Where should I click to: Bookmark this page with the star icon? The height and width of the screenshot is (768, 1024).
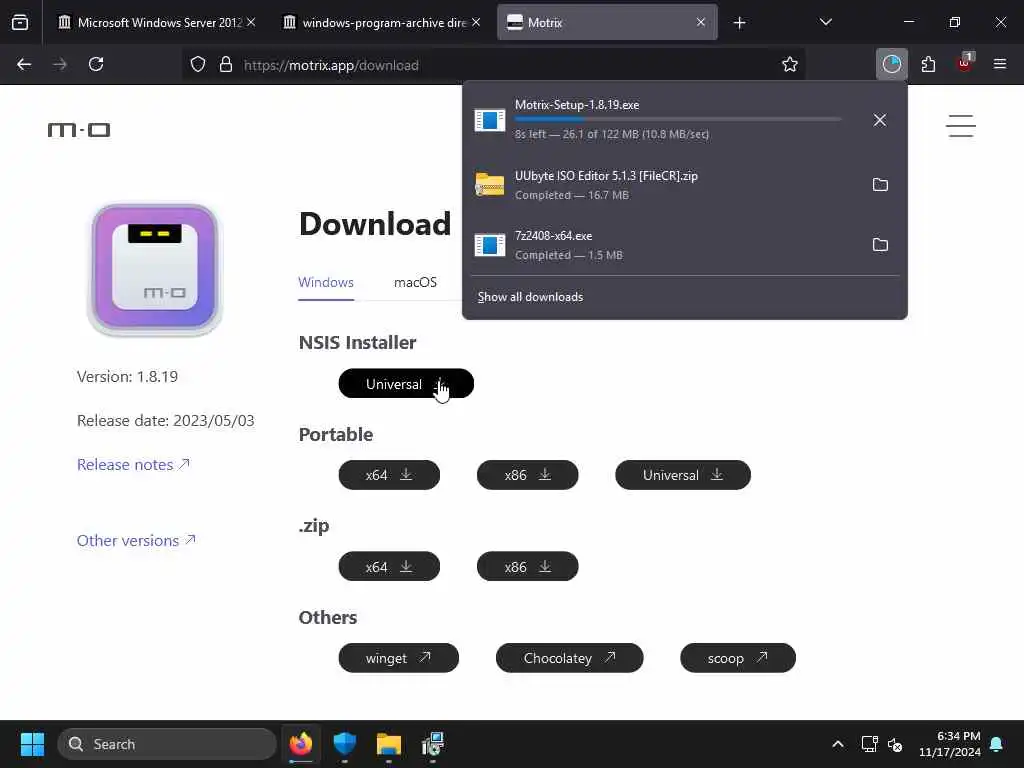[x=790, y=64]
